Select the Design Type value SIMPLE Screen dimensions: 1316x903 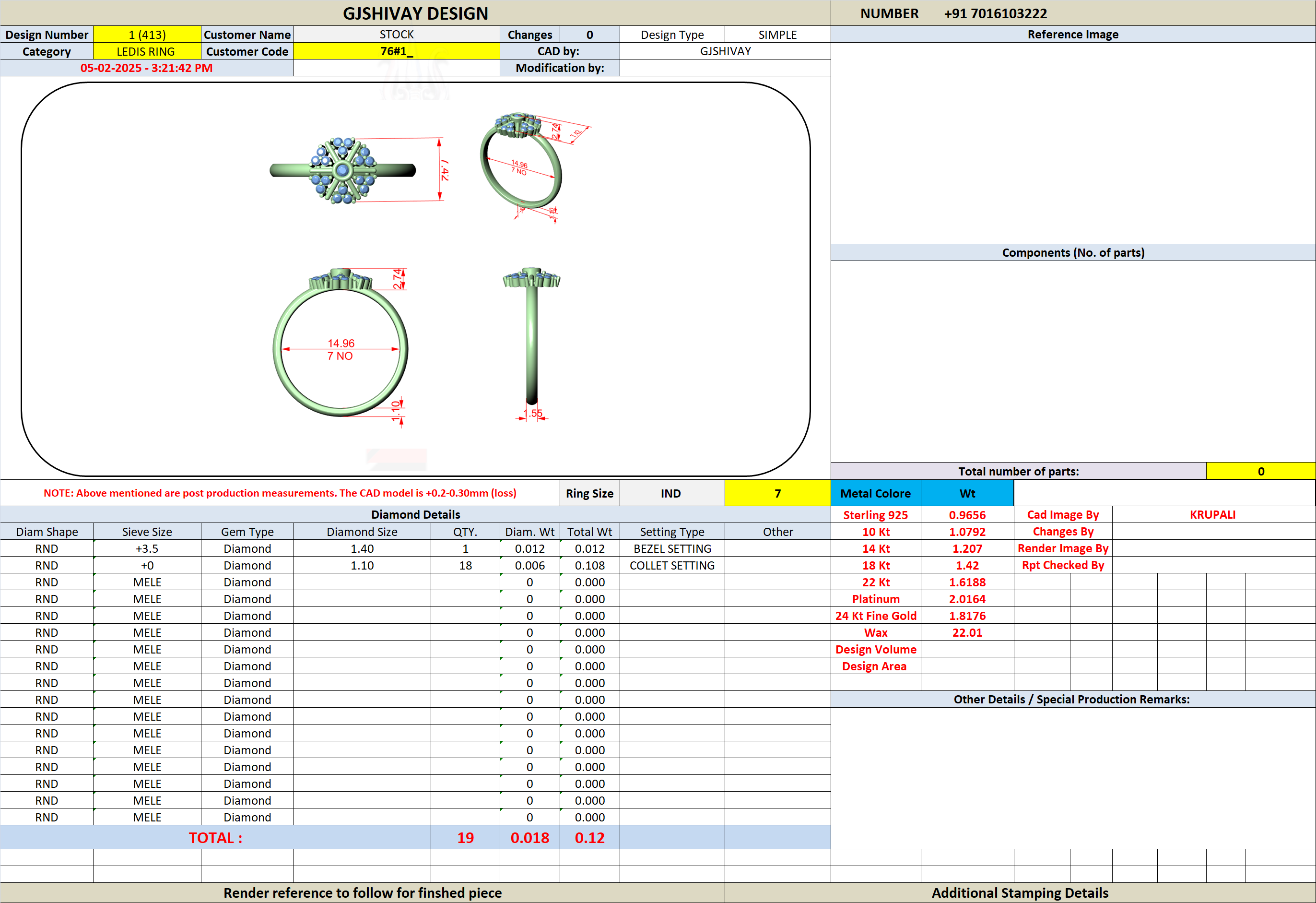[x=777, y=35]
